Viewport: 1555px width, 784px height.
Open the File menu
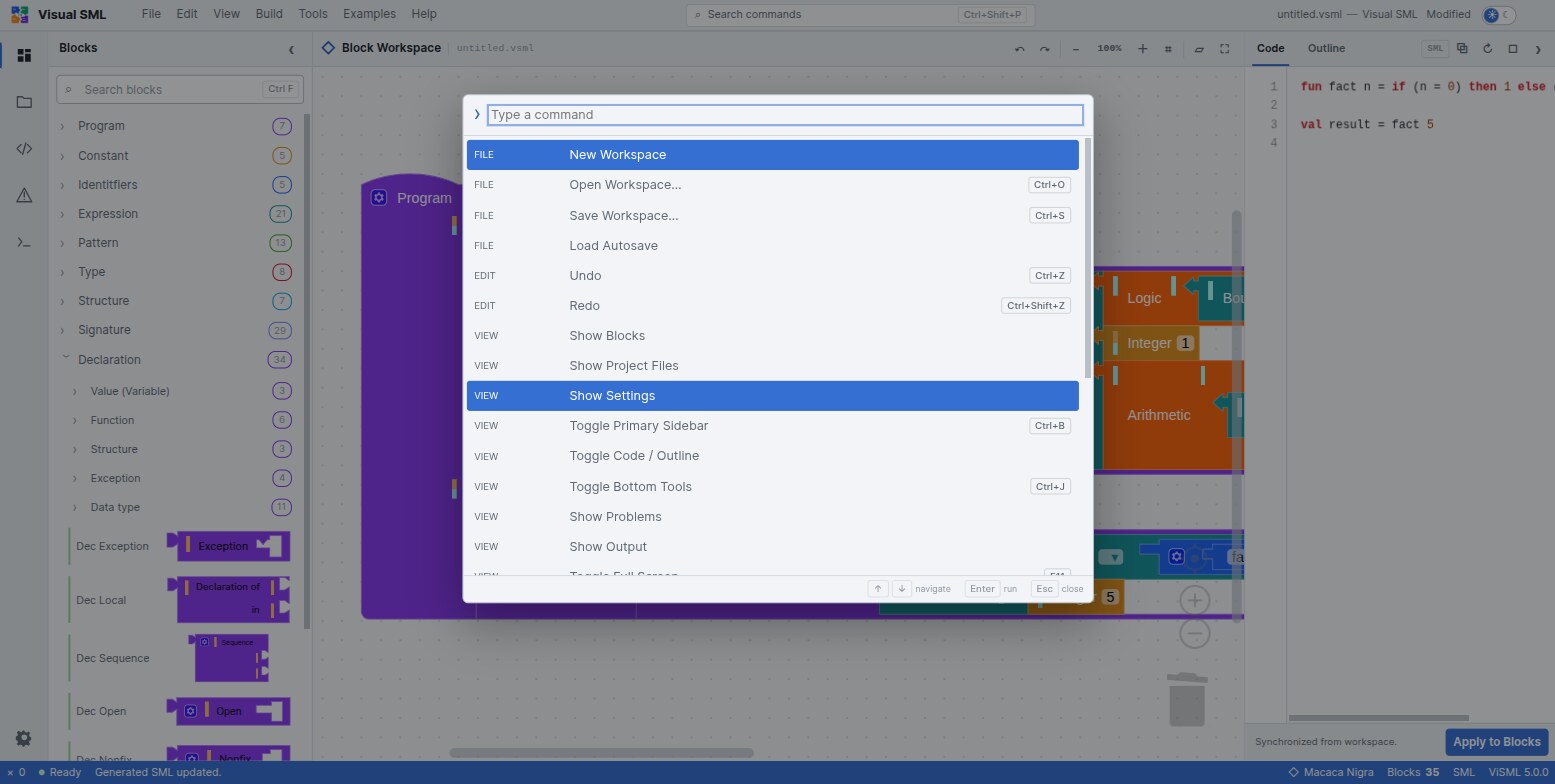pos(151,14)
